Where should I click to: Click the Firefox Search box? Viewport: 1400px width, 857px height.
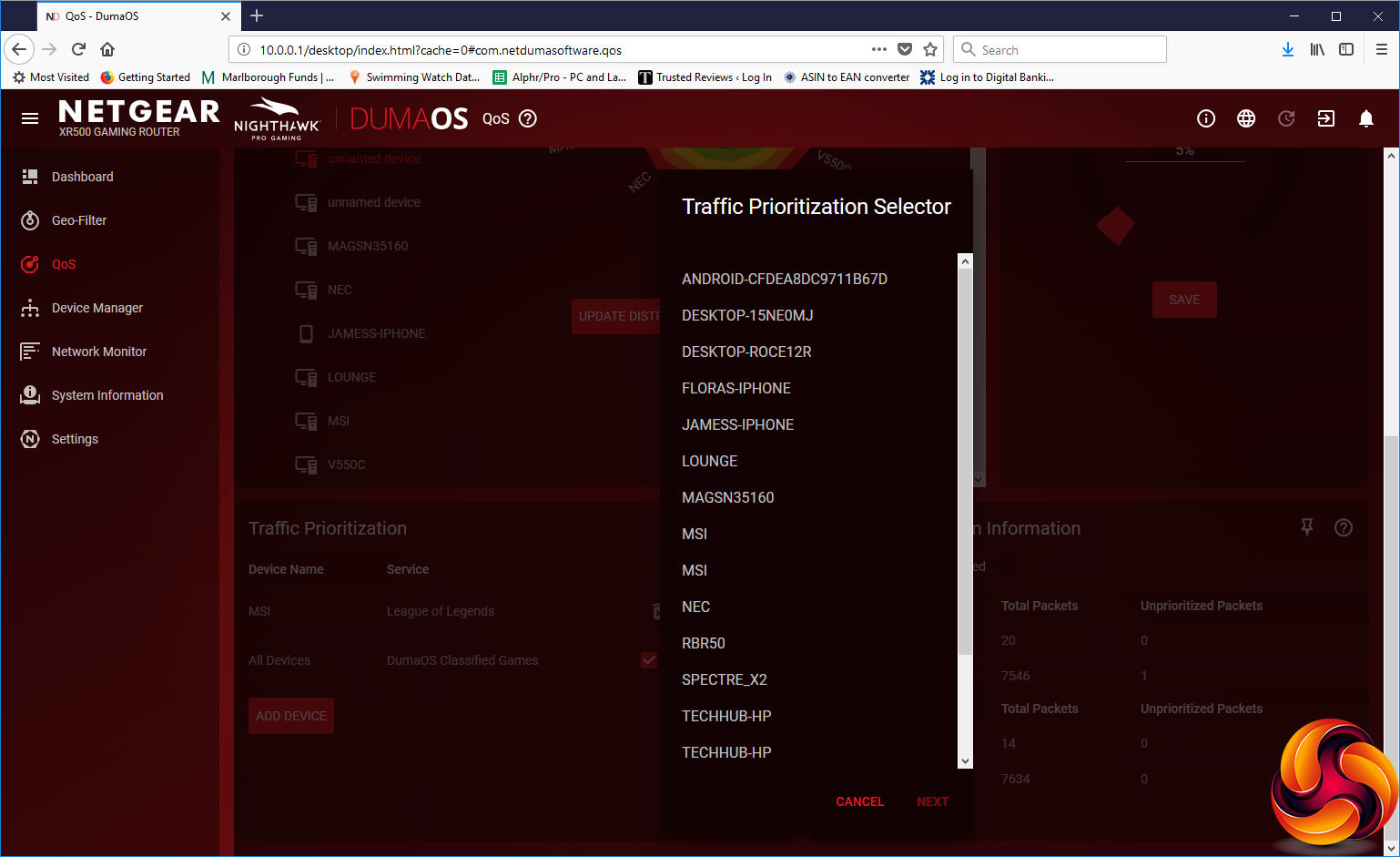tap(1060, 49)
